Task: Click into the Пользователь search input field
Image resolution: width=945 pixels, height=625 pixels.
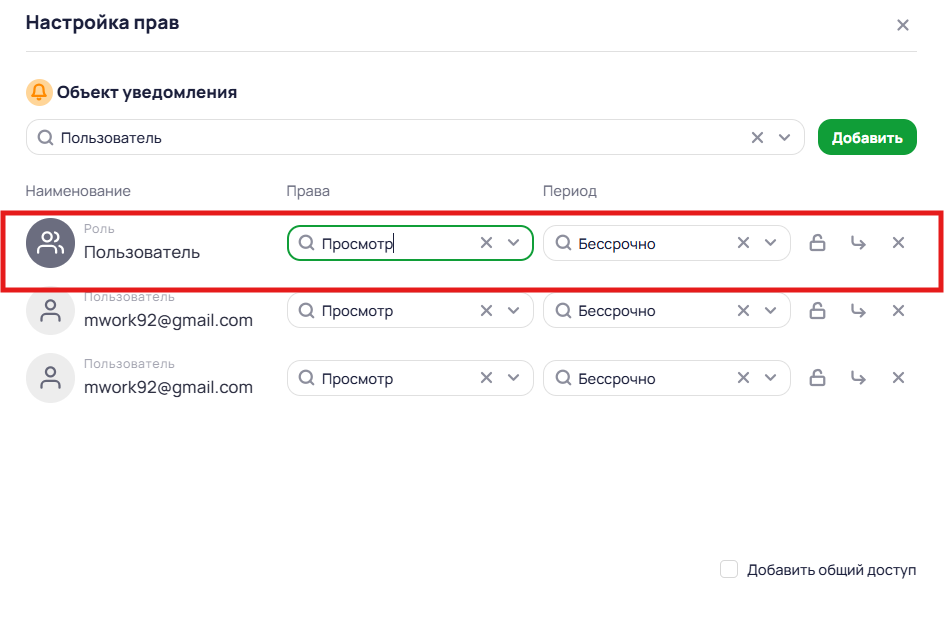Action: (x=400, y=138)
